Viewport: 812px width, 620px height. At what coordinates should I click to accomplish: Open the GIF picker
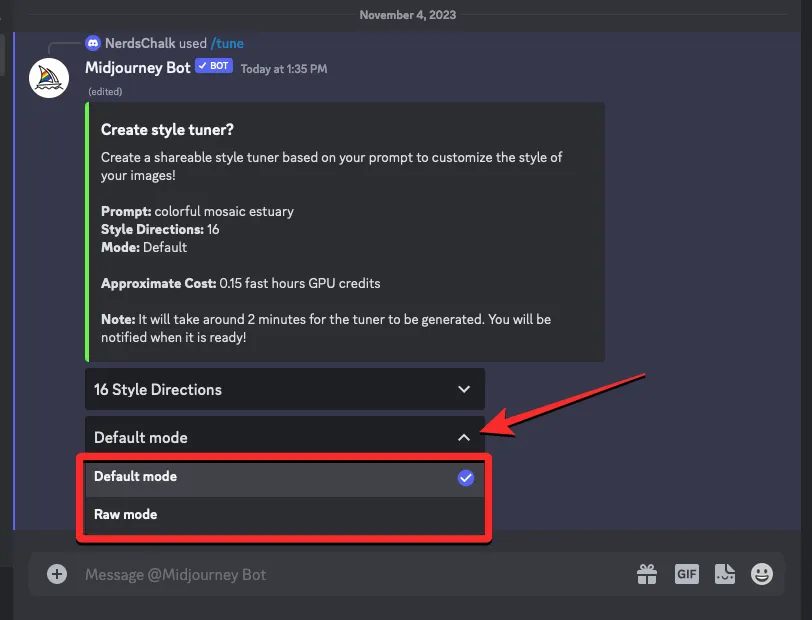click(x=687, y=574)
